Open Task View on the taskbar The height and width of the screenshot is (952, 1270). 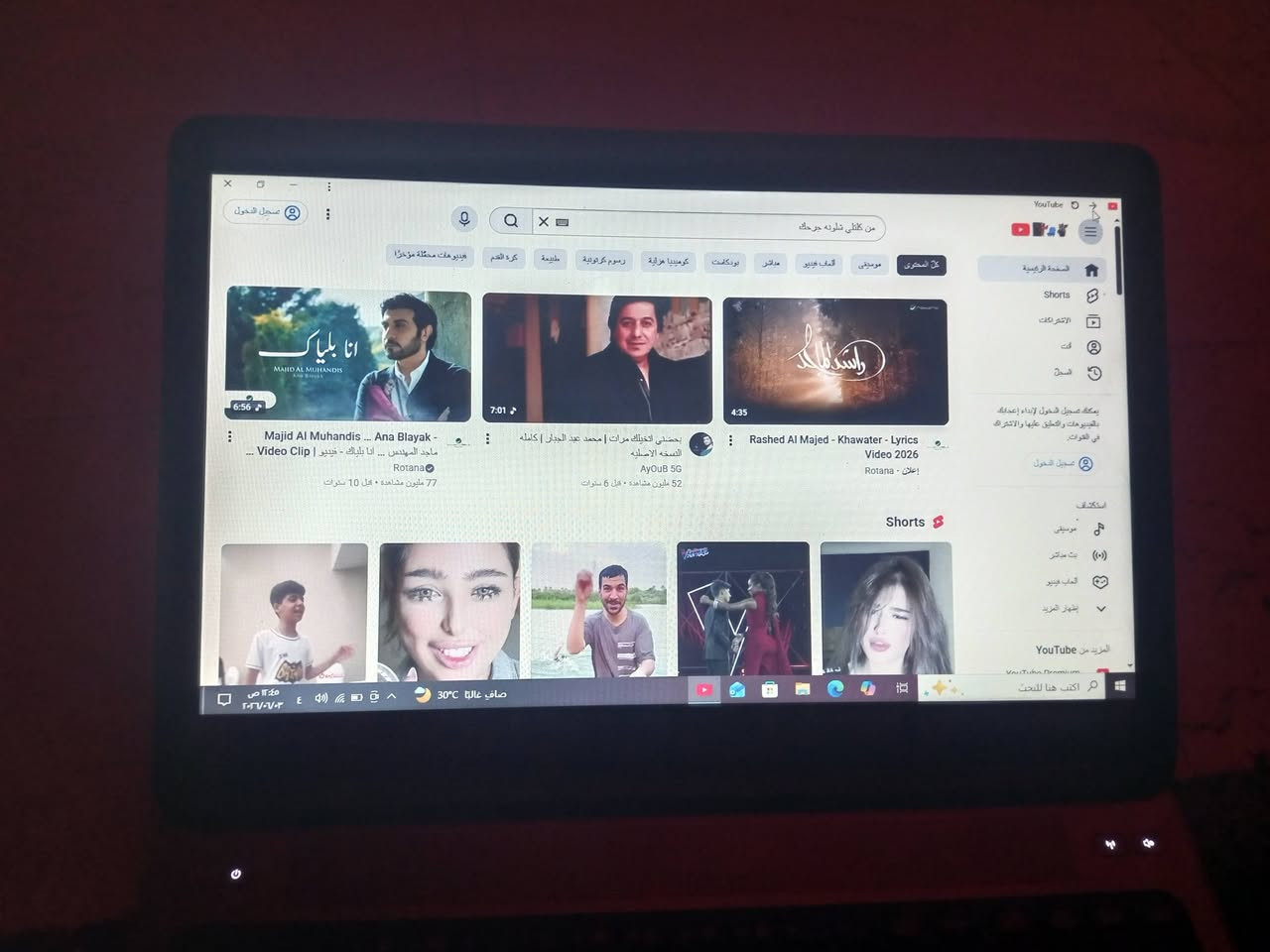pos(902,688)
